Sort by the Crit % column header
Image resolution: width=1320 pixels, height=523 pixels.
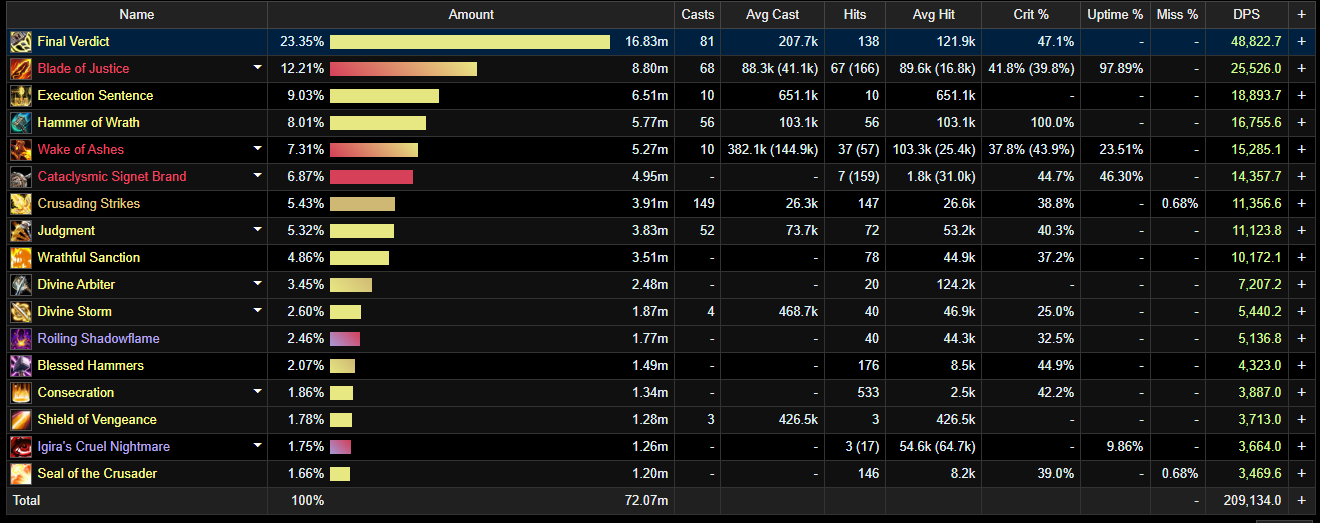[x=1031, y=15]
